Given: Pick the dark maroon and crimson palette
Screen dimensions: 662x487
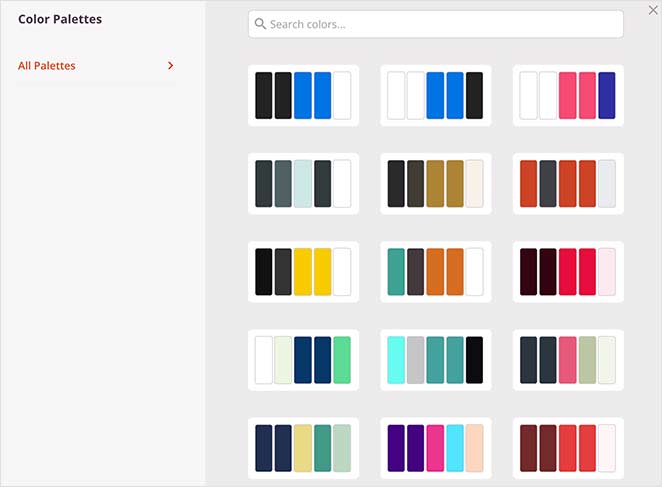Looking at the screenshot, I should click(x=567, y=272).
